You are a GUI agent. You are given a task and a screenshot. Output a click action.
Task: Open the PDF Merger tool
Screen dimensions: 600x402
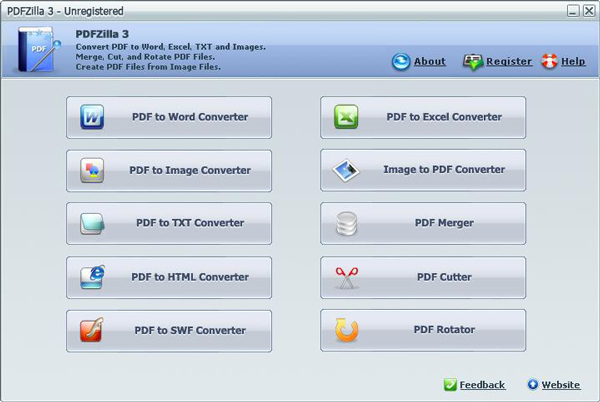pos(423,223)
